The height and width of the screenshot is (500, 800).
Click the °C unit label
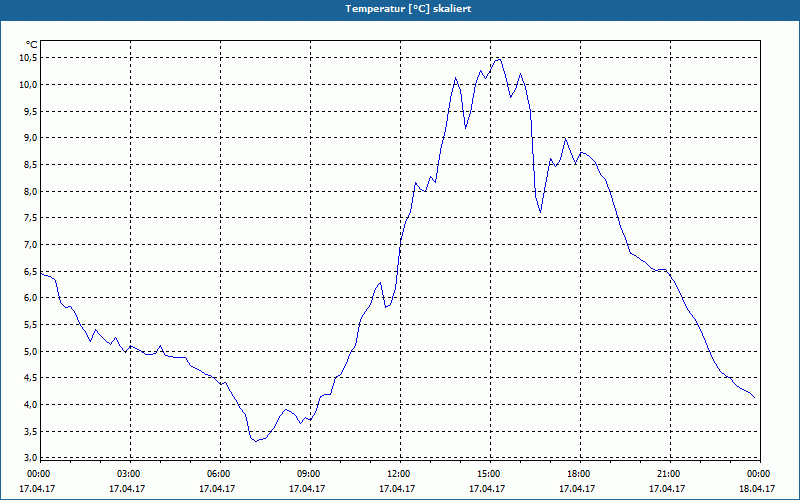pos(32,45)
